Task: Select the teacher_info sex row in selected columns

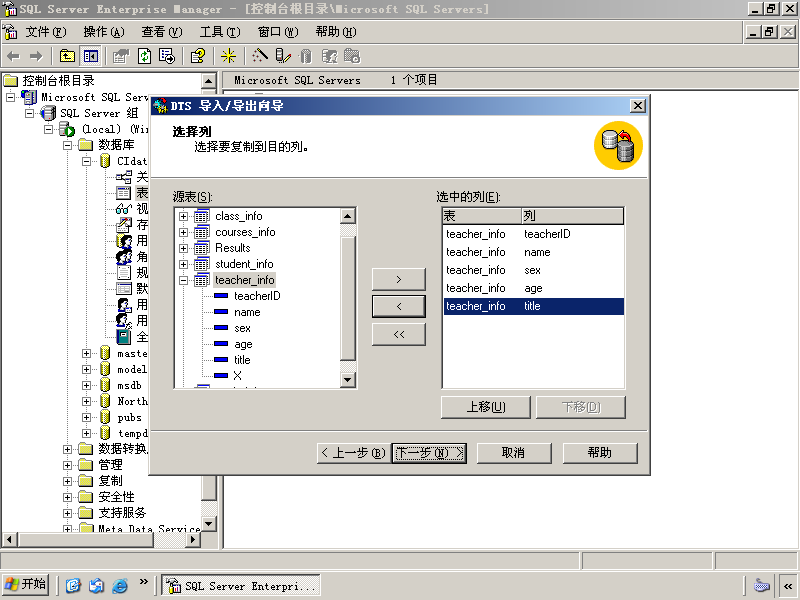Action: 533,270
